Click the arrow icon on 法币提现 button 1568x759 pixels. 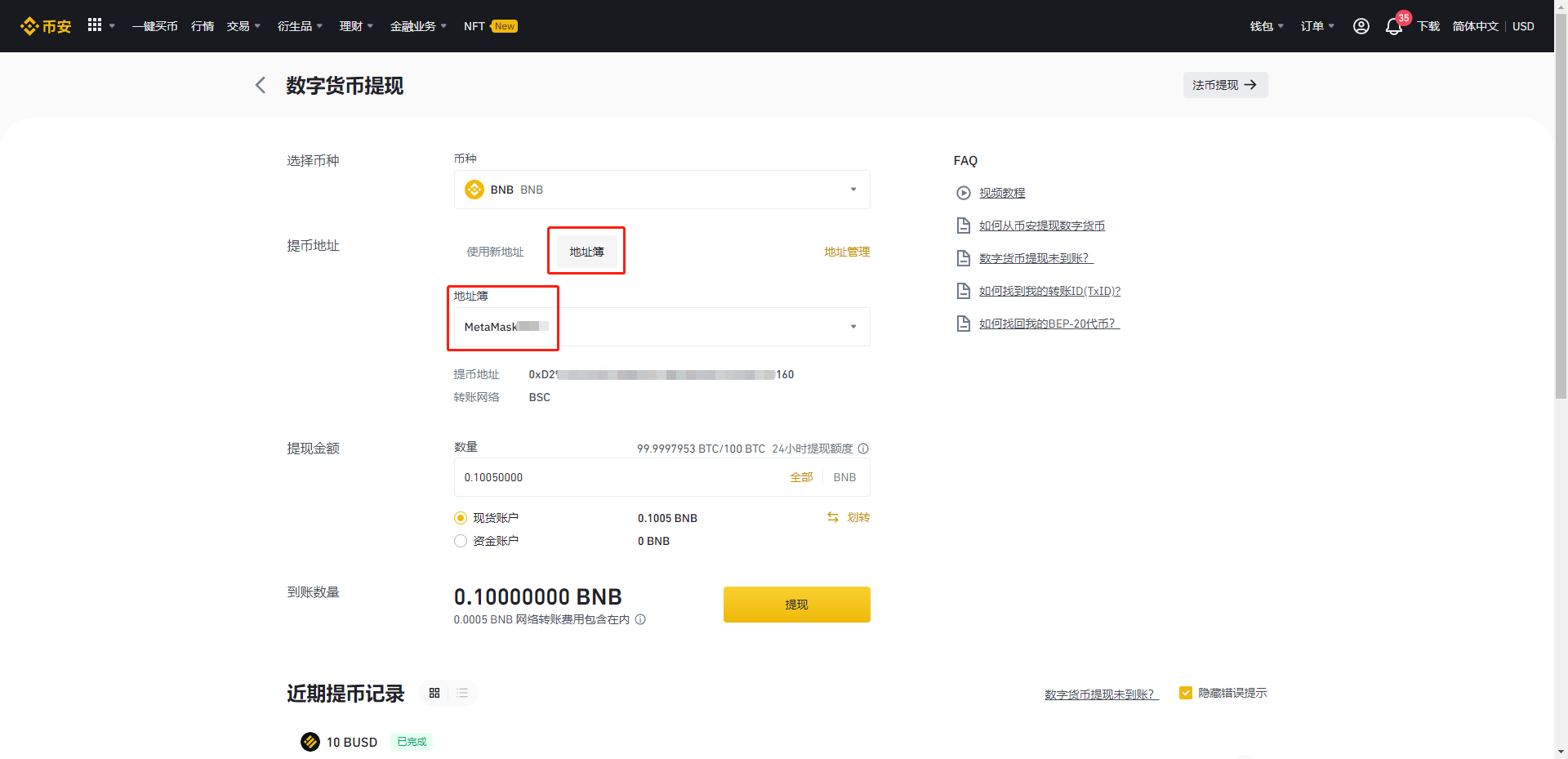pos(1250,85)
